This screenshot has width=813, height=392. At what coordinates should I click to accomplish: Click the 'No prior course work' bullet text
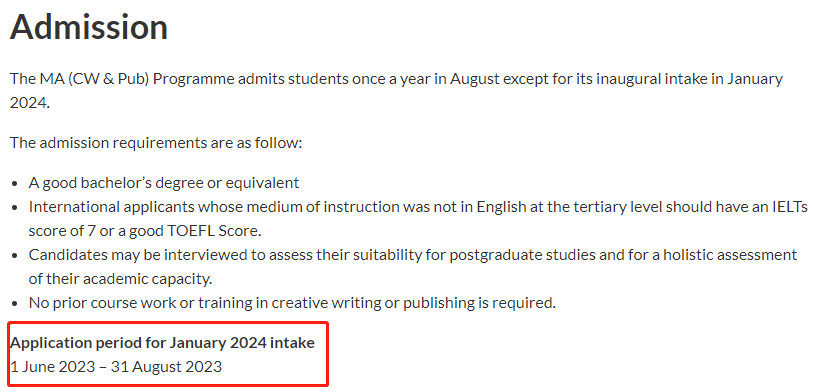(292, 303)
